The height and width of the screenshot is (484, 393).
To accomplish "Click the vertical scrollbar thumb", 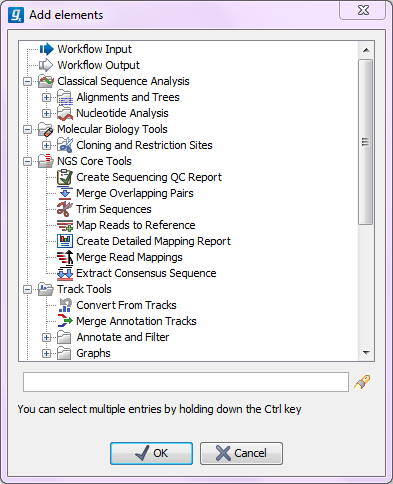I will (x=366, y=142).
